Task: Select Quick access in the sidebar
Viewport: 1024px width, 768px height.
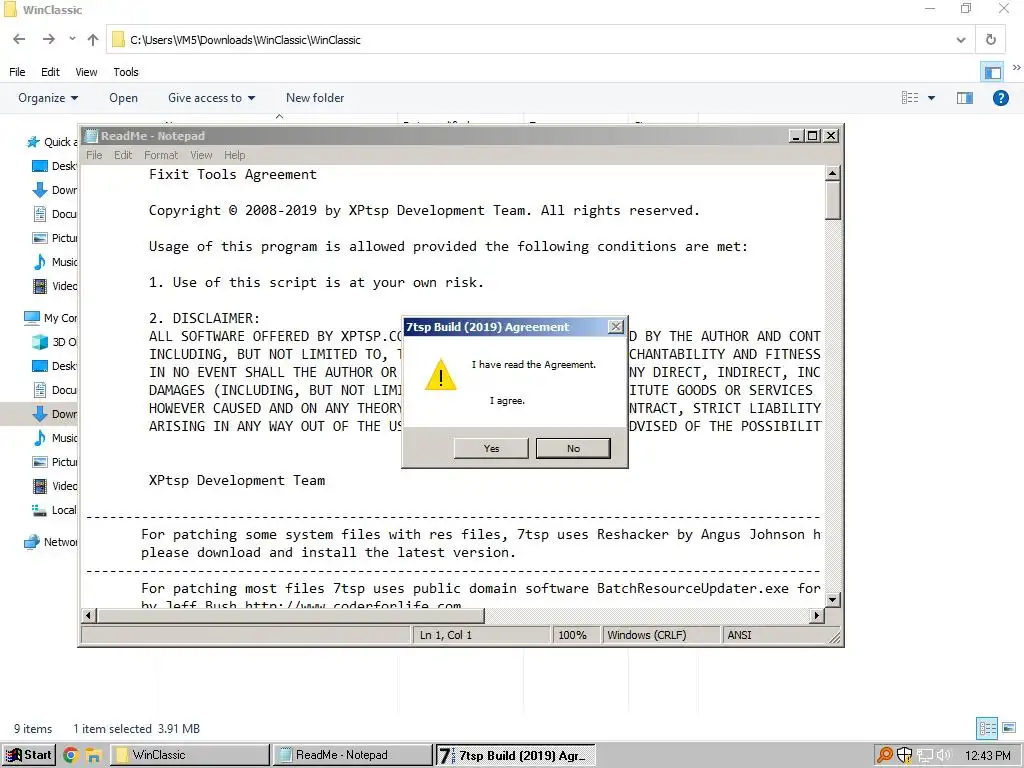Action: click(x=52, y=142)
